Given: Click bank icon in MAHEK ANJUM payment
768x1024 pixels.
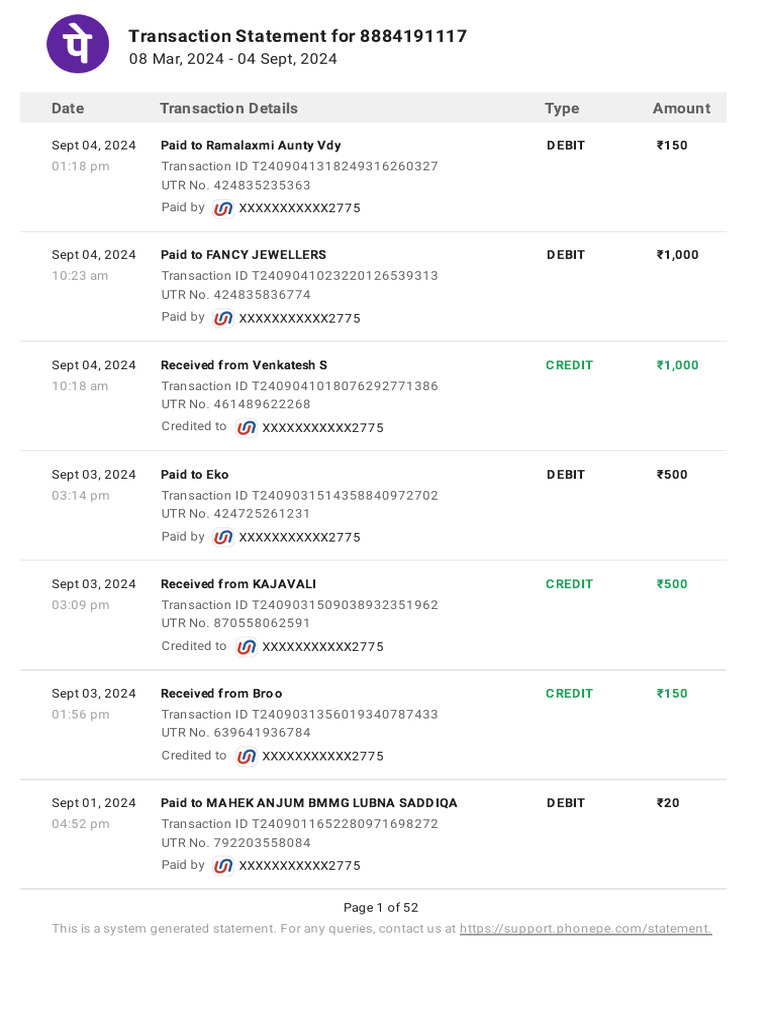Looking at the screenshot, I should pyautogui.click(x=224, y=866).
